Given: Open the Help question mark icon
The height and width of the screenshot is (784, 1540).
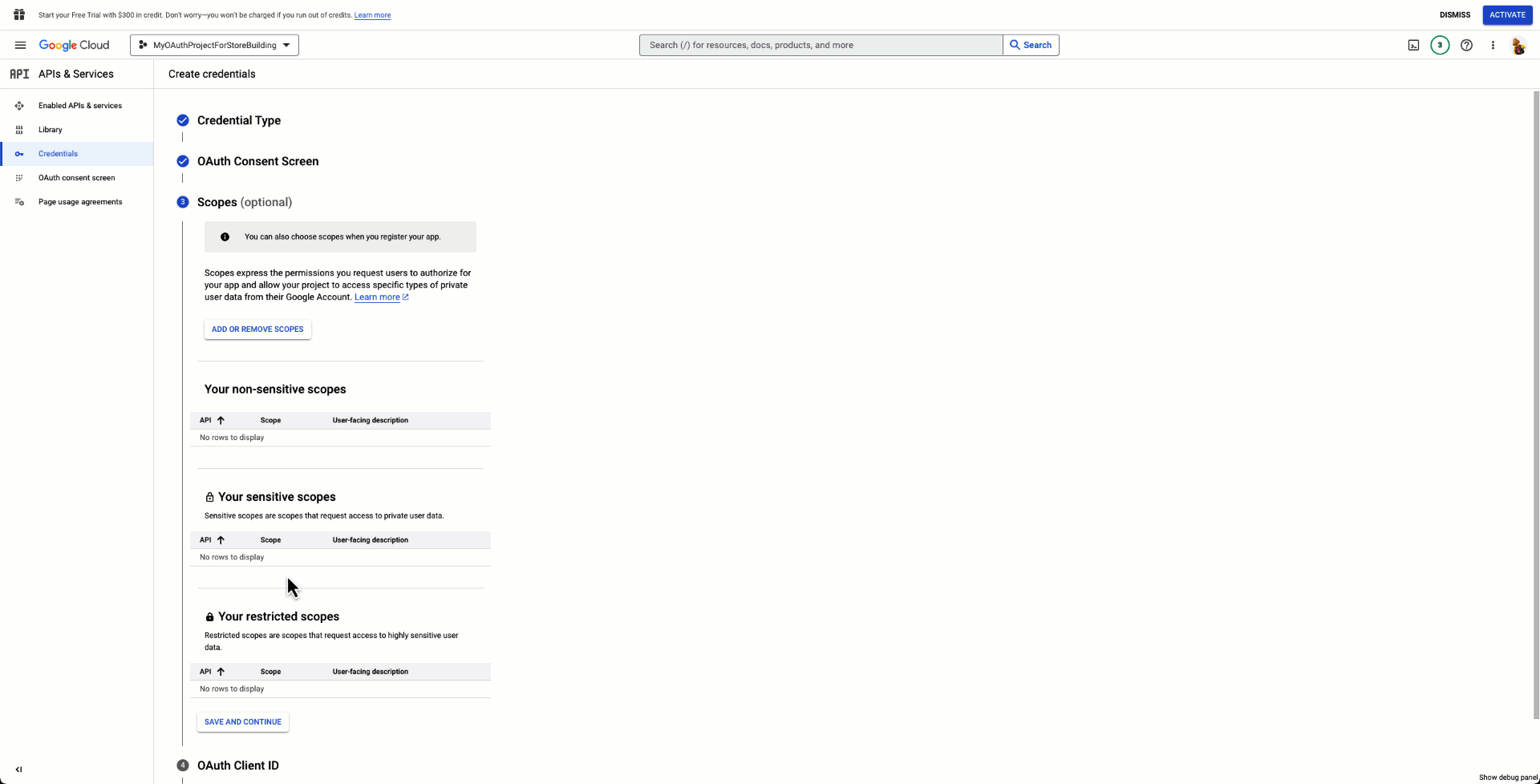Looking at the screenshot, I should click(x=1467, y=45).
